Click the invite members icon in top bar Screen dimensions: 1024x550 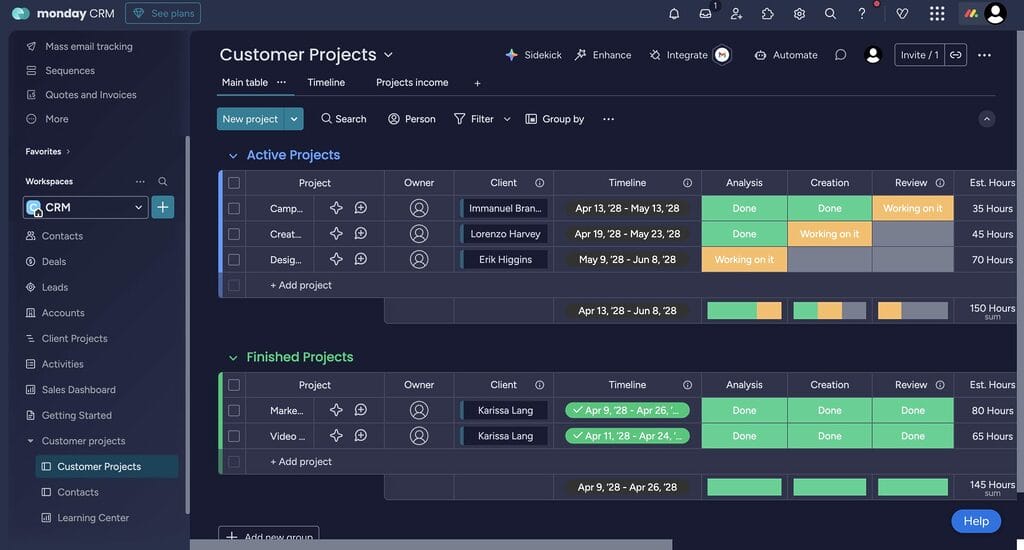click(736, 13)
